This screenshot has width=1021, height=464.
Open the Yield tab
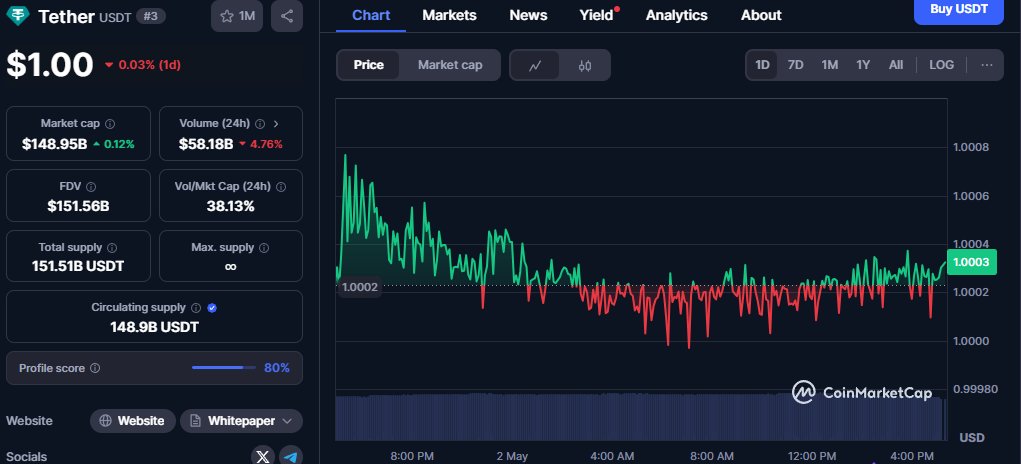pyautogui.click(x=597, y=15)
